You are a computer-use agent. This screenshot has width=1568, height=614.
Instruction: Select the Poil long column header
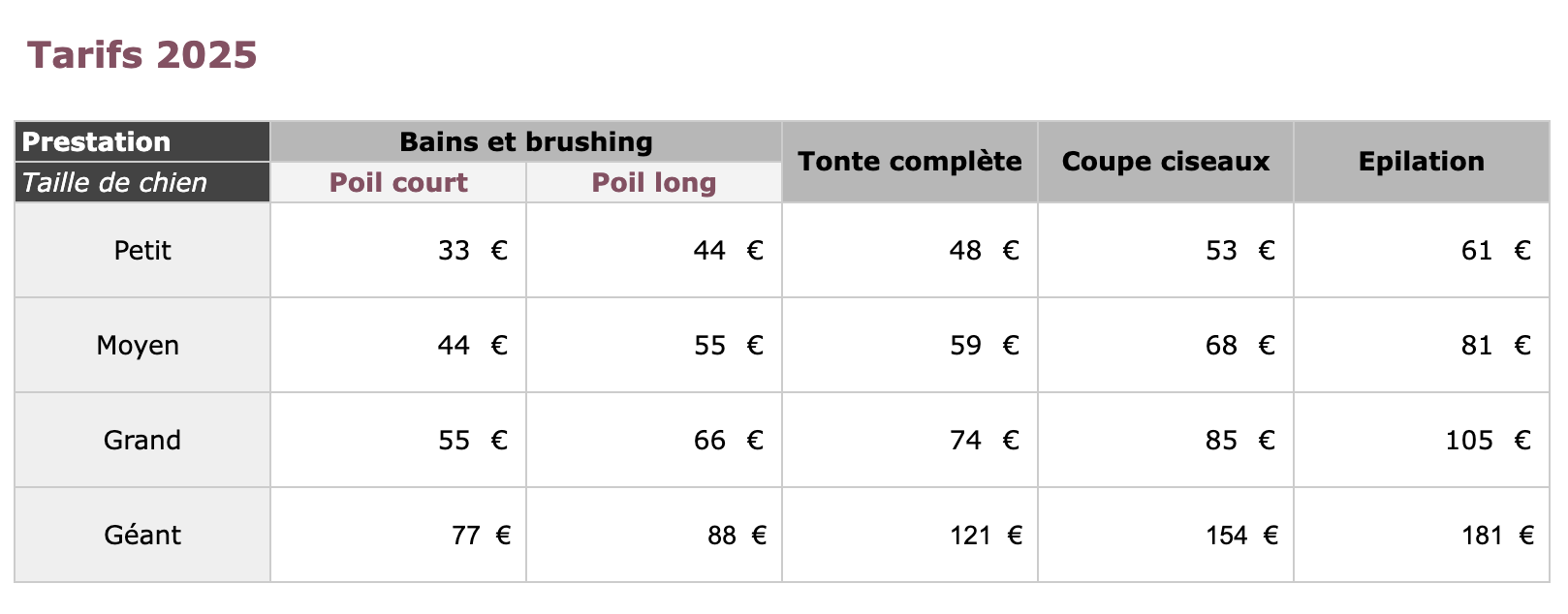[654, 182]
